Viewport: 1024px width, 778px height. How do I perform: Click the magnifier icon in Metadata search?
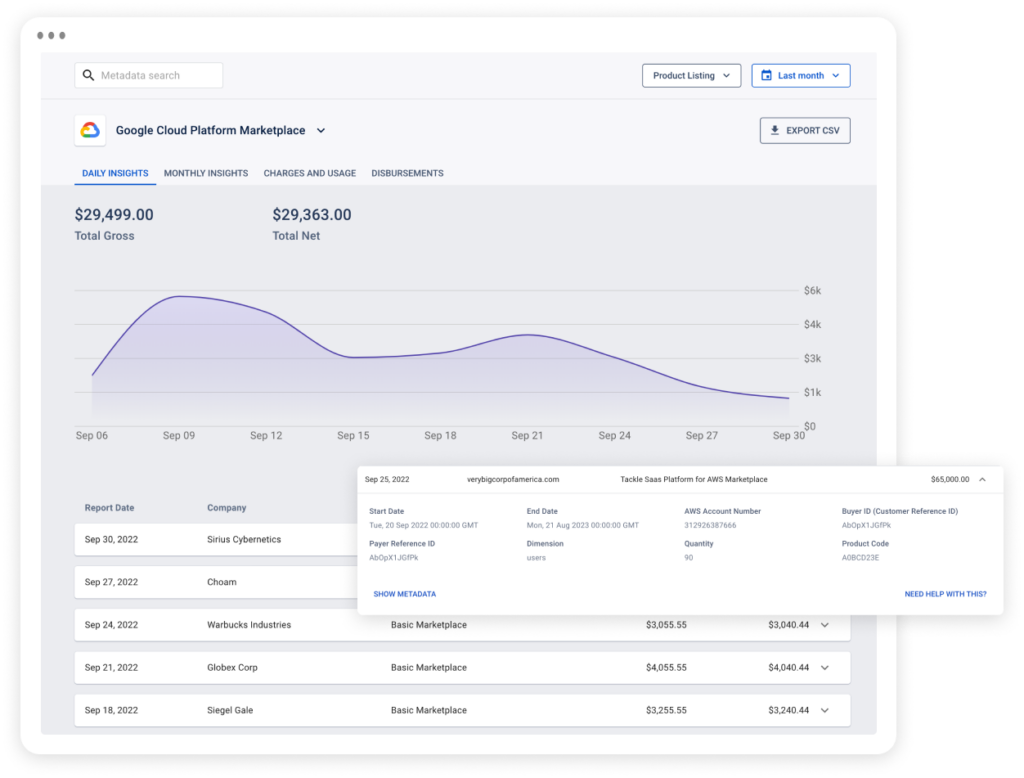88,75
